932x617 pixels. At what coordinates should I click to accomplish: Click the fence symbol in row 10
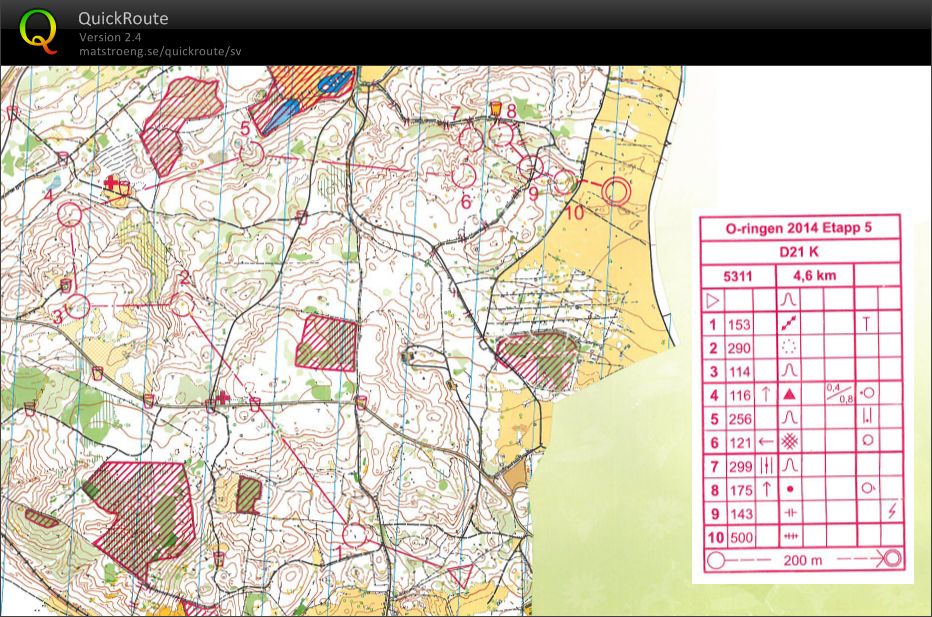click(790, 536)
